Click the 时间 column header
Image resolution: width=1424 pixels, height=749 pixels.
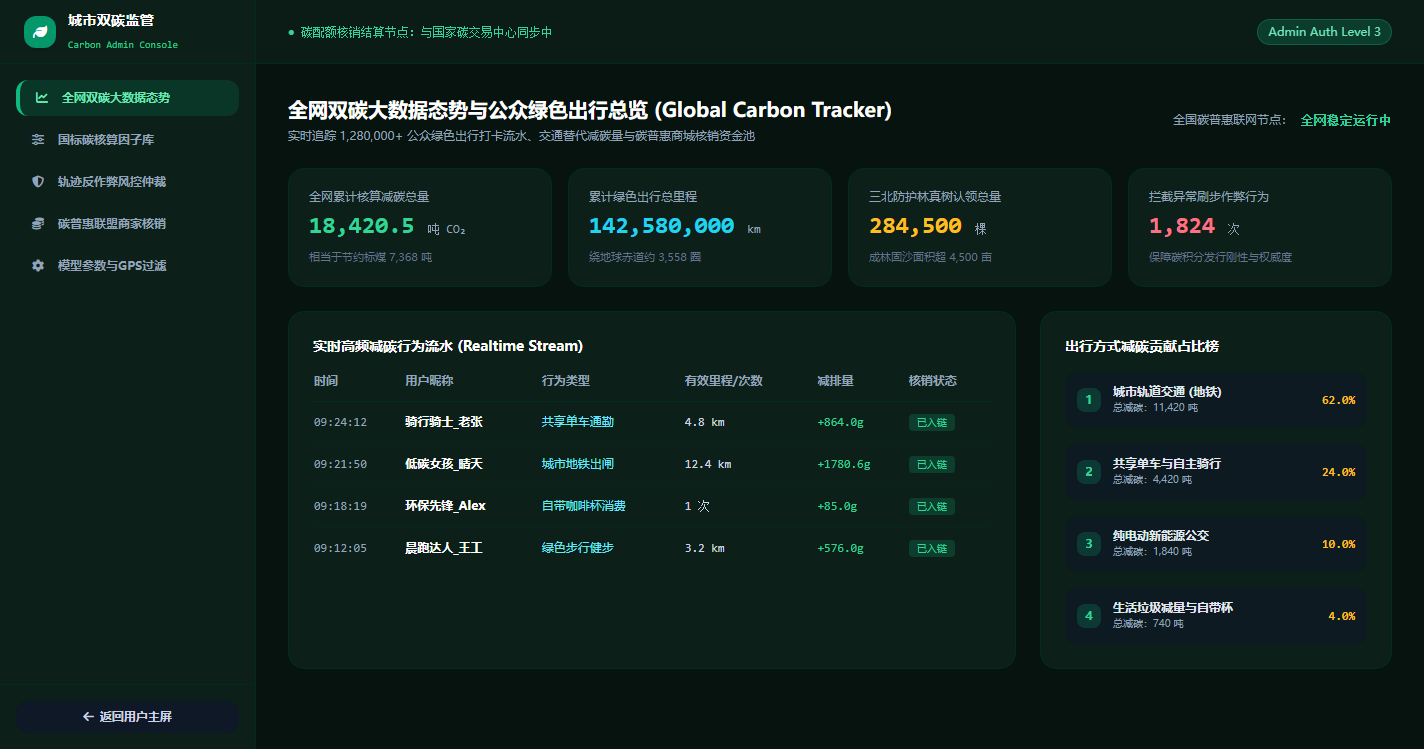coord(325,381)
